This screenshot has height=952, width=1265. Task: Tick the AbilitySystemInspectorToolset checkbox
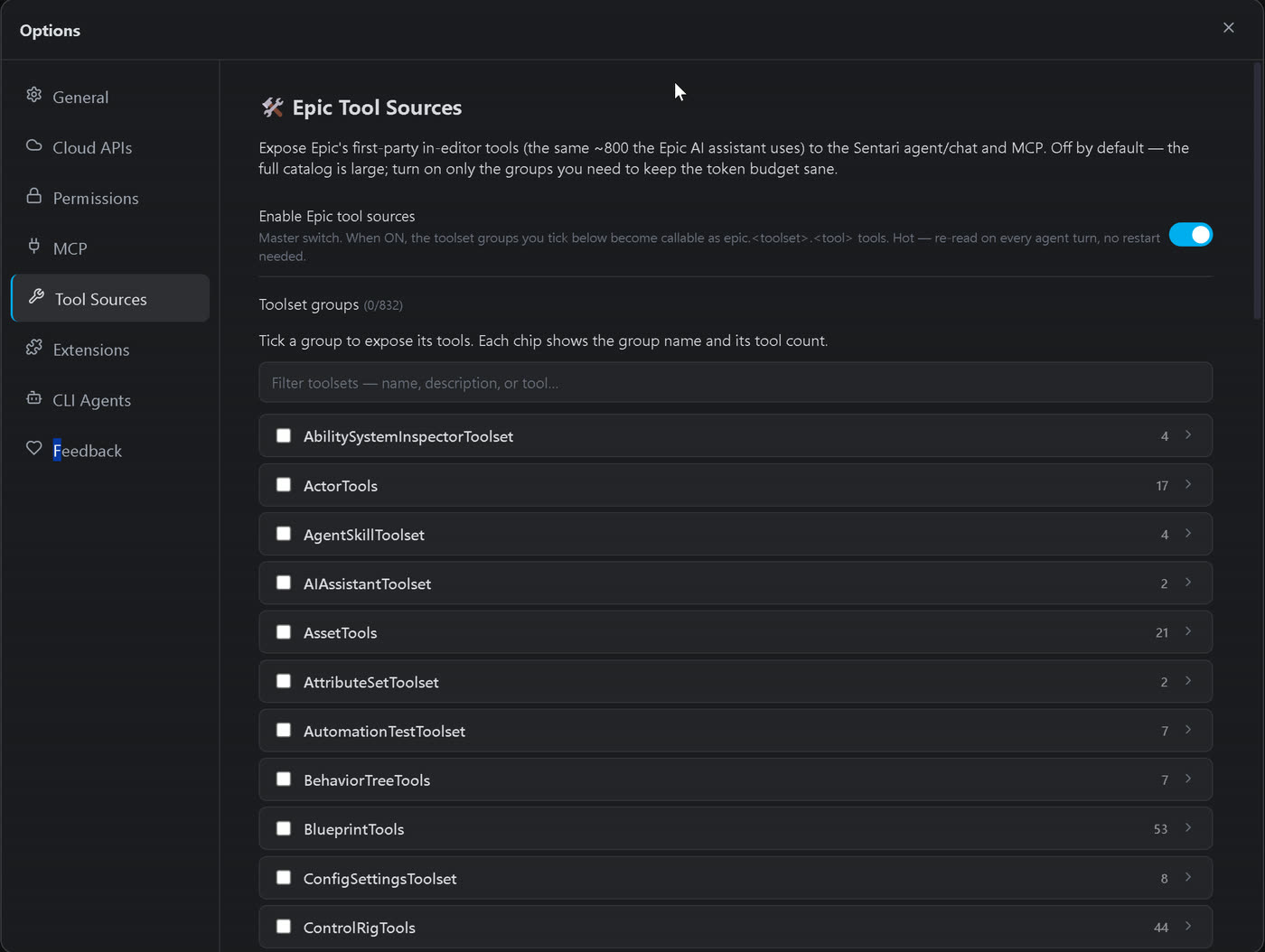pos(284,436)
